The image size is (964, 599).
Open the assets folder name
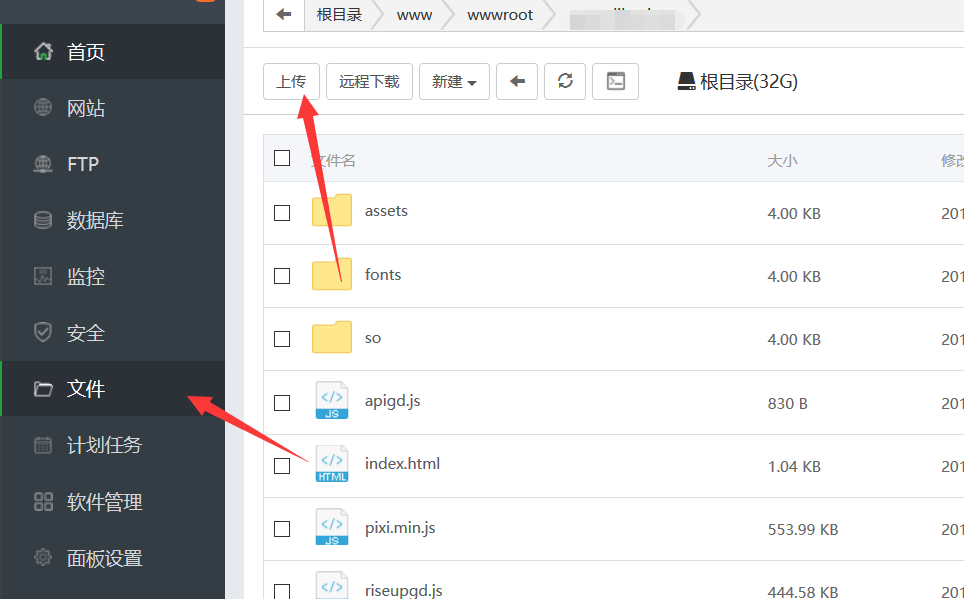386,211
